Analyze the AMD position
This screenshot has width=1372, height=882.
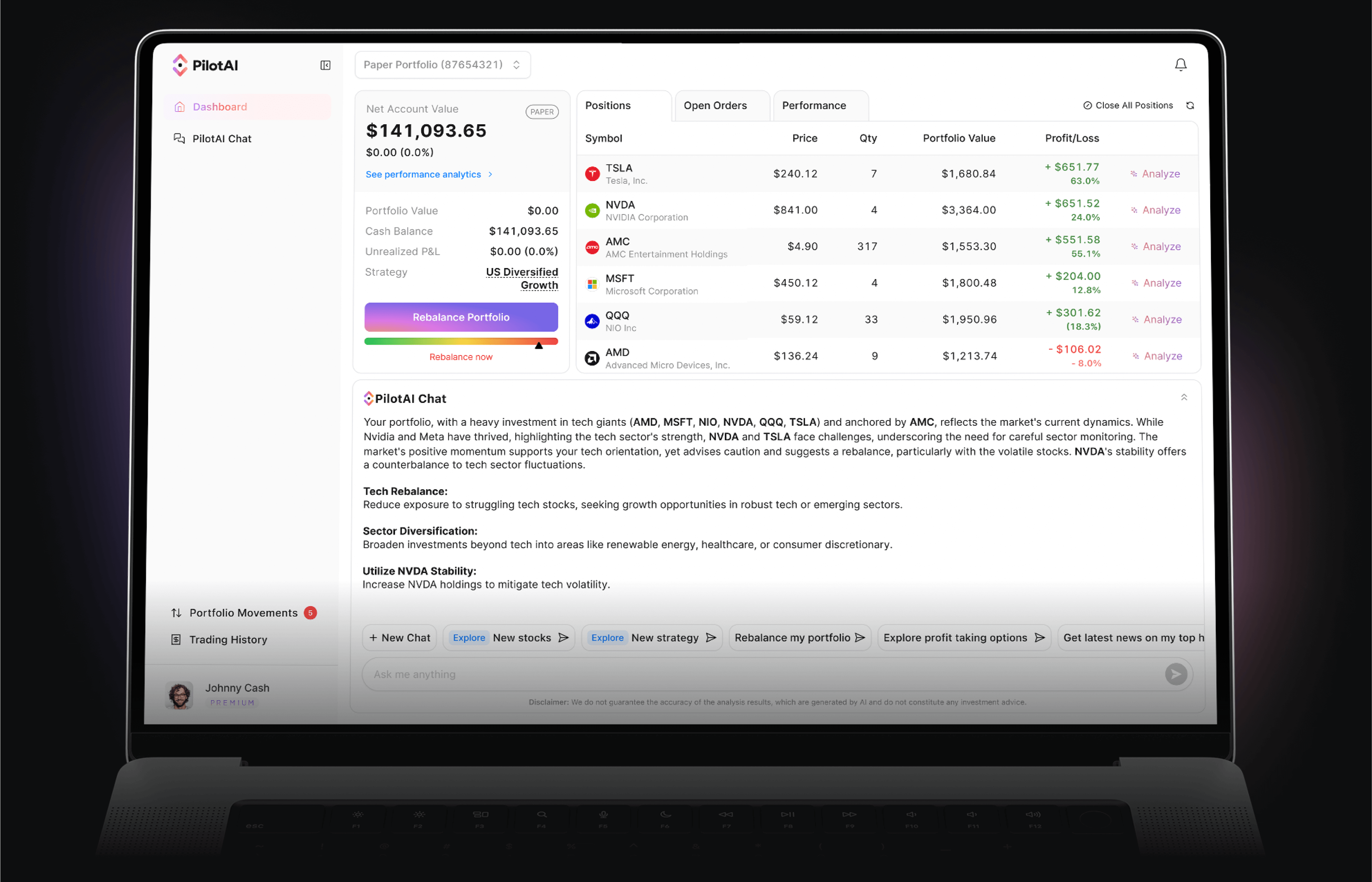(x=1157, y=356)
